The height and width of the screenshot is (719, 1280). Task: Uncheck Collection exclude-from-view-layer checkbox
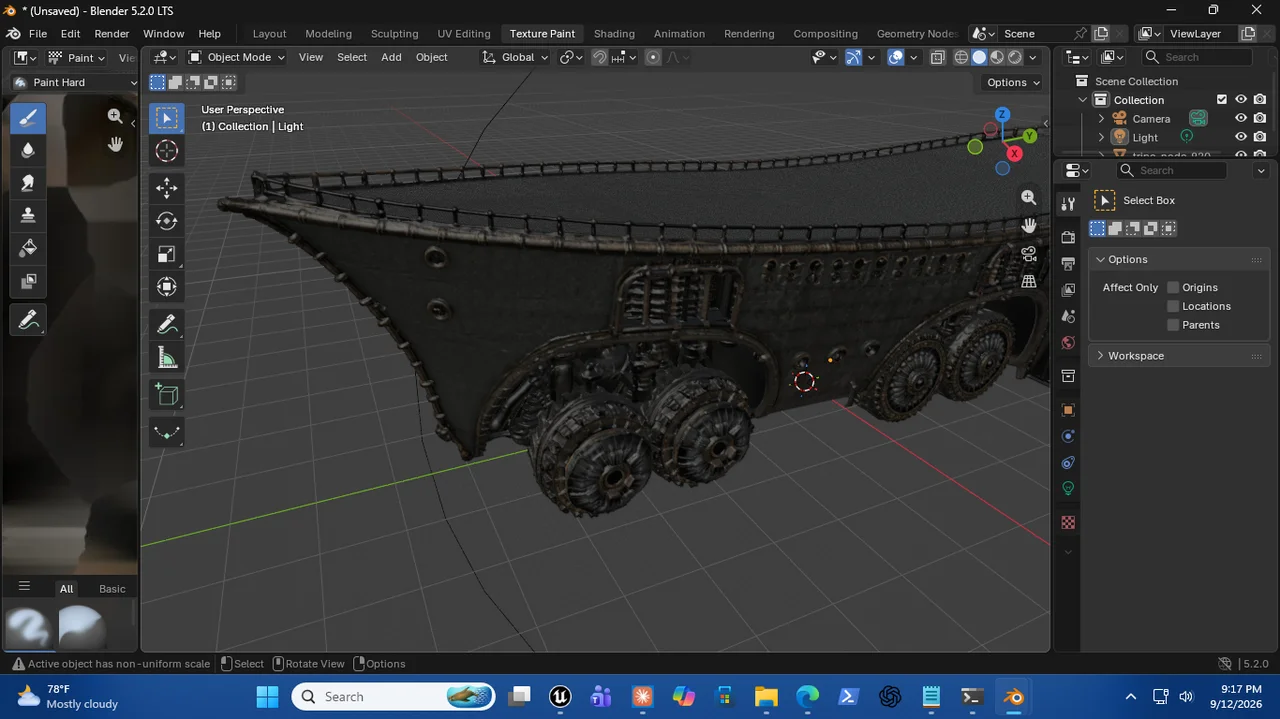coord(1222,100)
